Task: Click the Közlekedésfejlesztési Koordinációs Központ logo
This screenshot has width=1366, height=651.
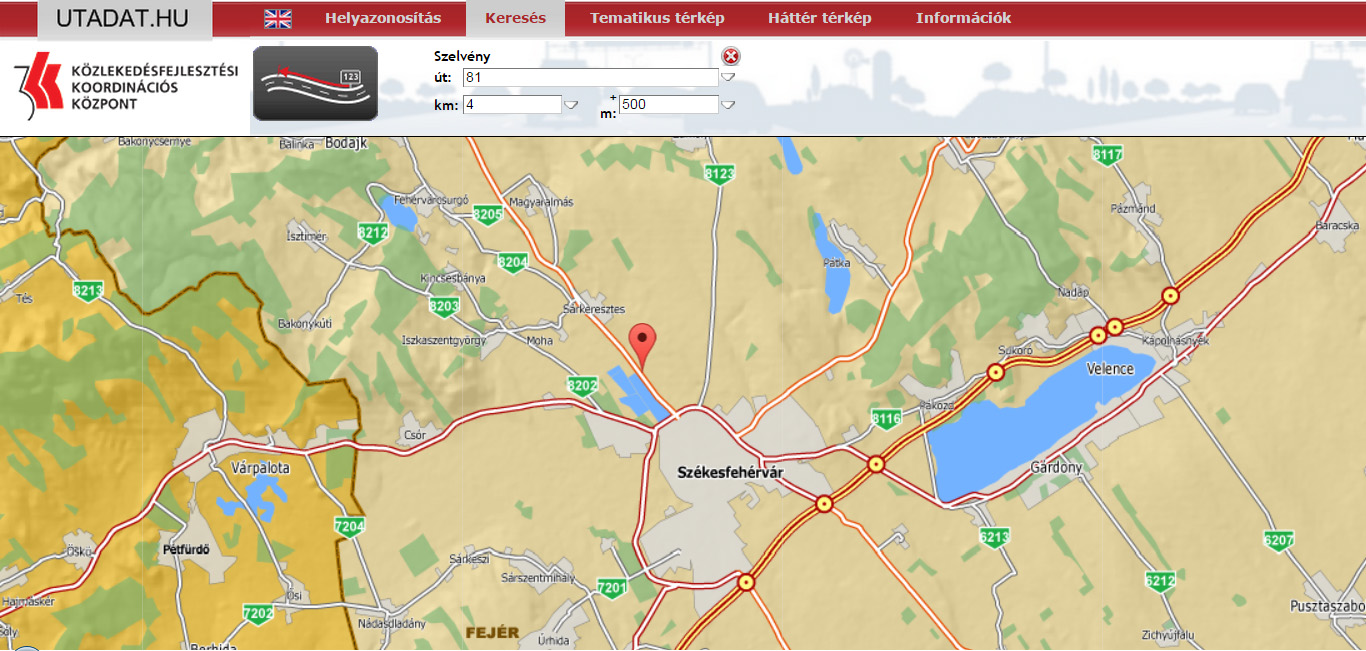Action: [126, 87]
